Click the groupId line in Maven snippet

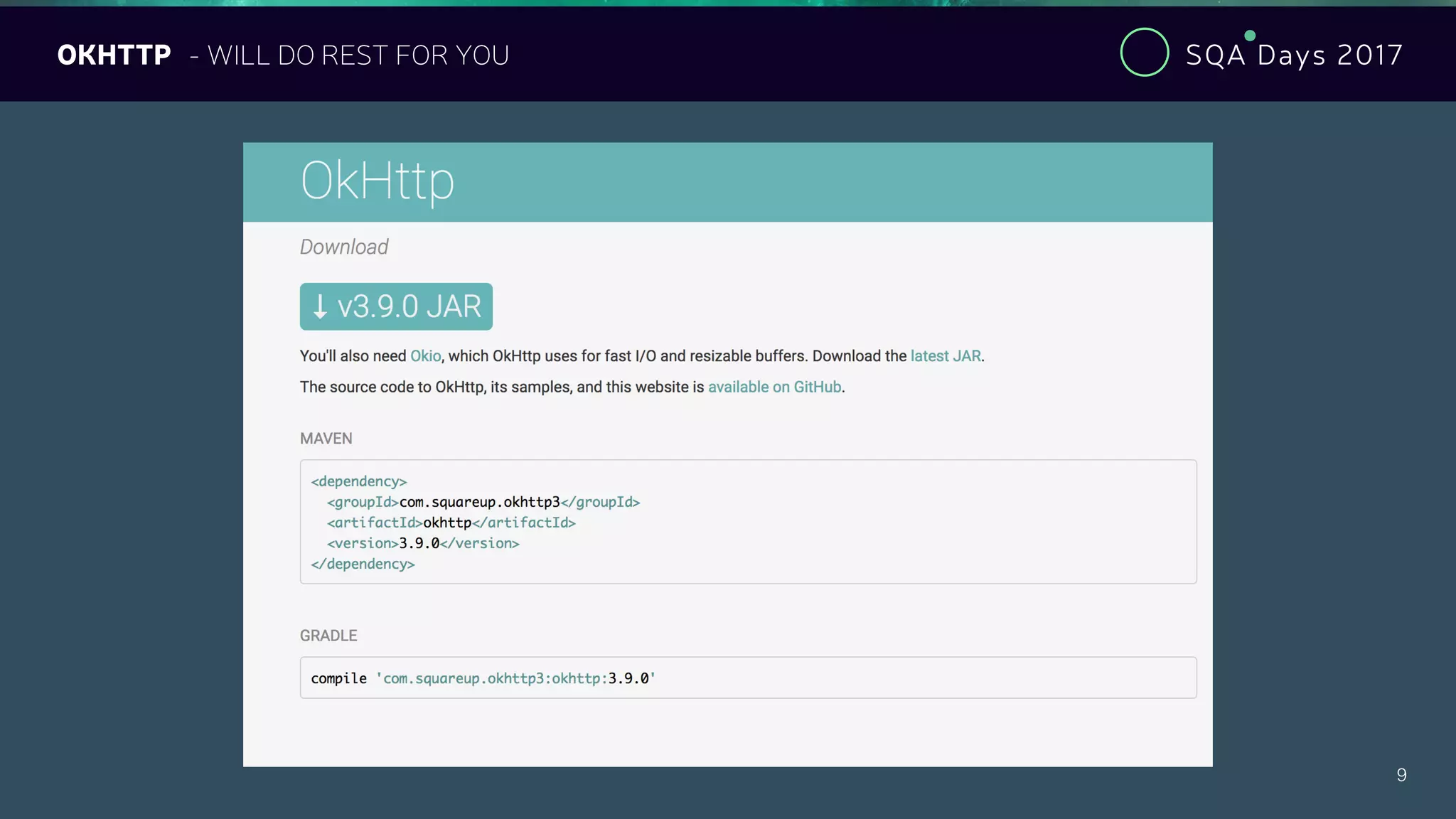(483, 503)
